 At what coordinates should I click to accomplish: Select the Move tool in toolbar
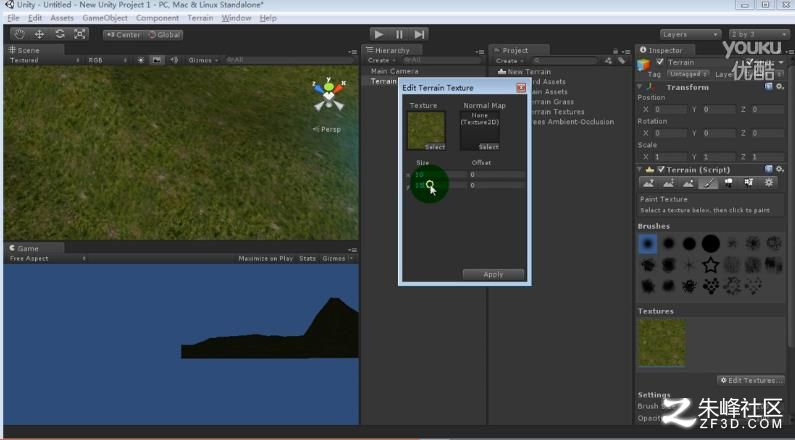[x=39, y=34]
